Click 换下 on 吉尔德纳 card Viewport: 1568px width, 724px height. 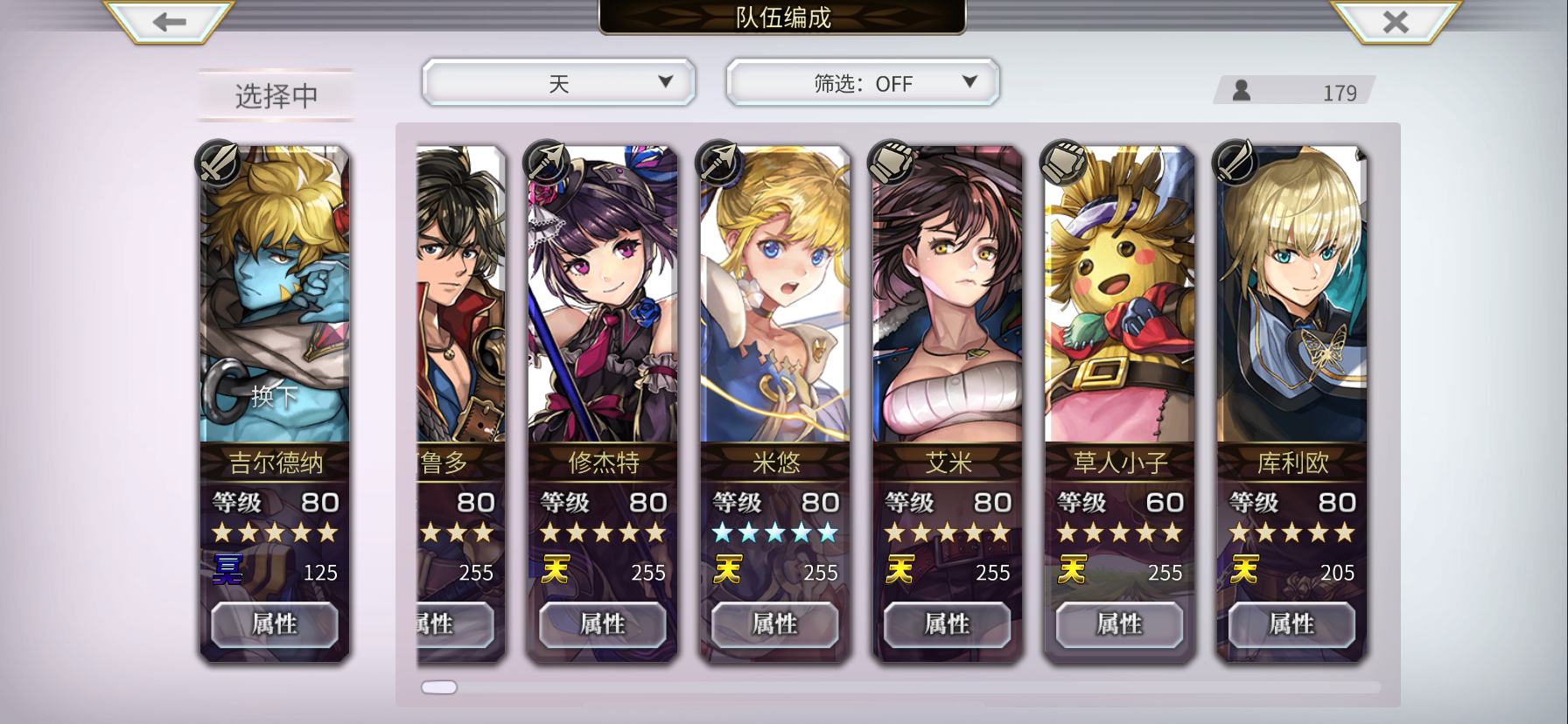pyautogui.click(x=275, y=397)
